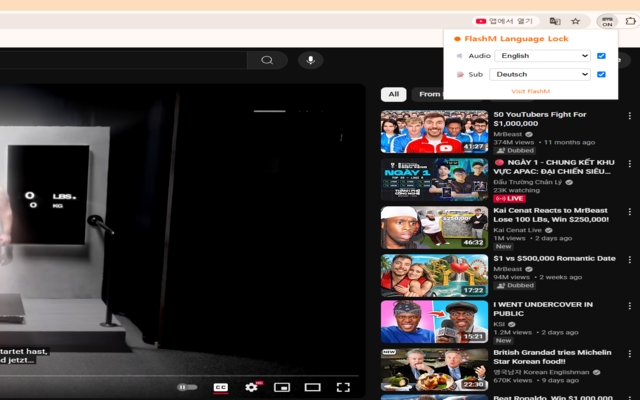Toggle closed captions CC button
640x400 pixels.
(221, 387)
